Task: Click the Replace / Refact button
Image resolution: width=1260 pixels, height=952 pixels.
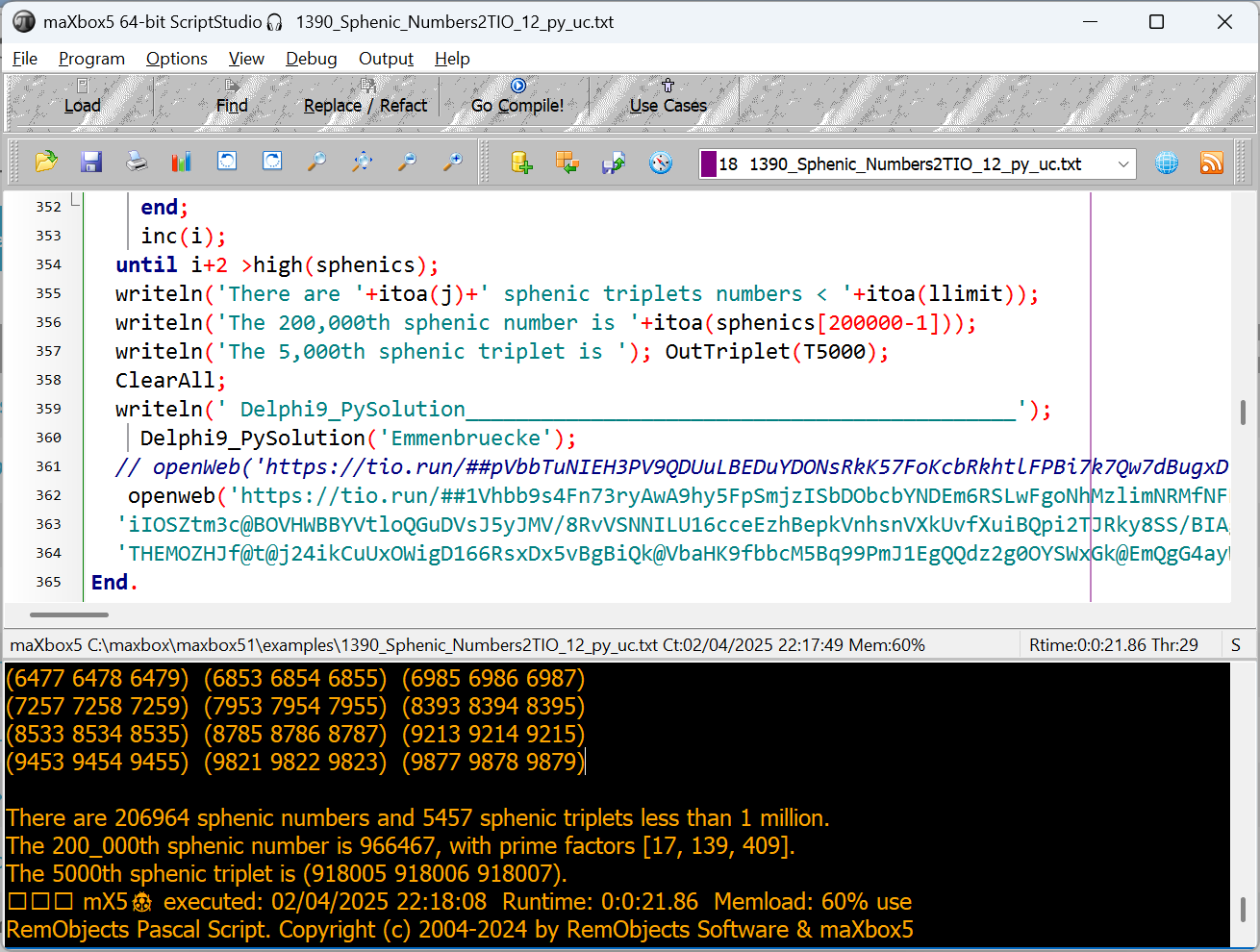Action: 365,97
